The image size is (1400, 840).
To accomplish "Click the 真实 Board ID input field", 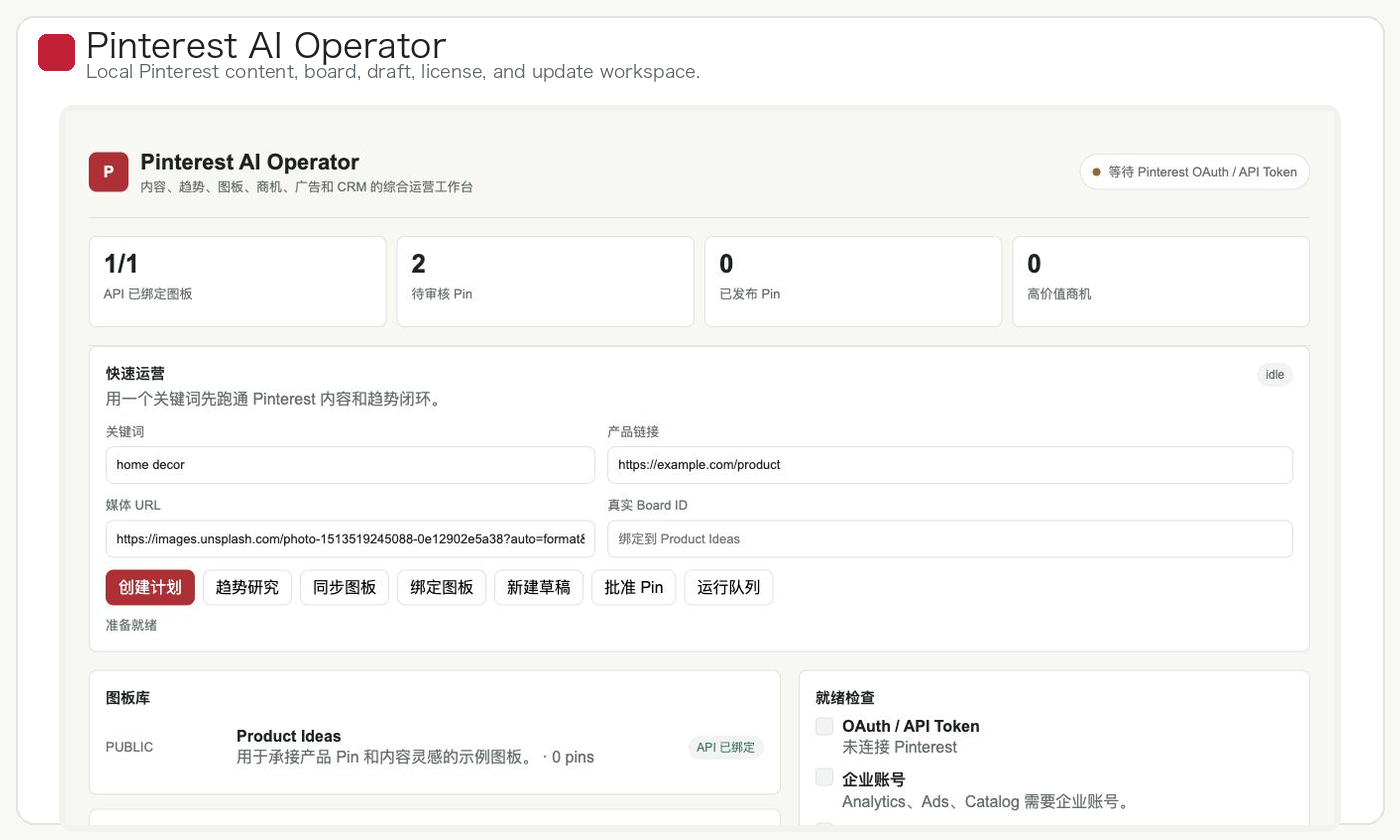I will (950, 539).
